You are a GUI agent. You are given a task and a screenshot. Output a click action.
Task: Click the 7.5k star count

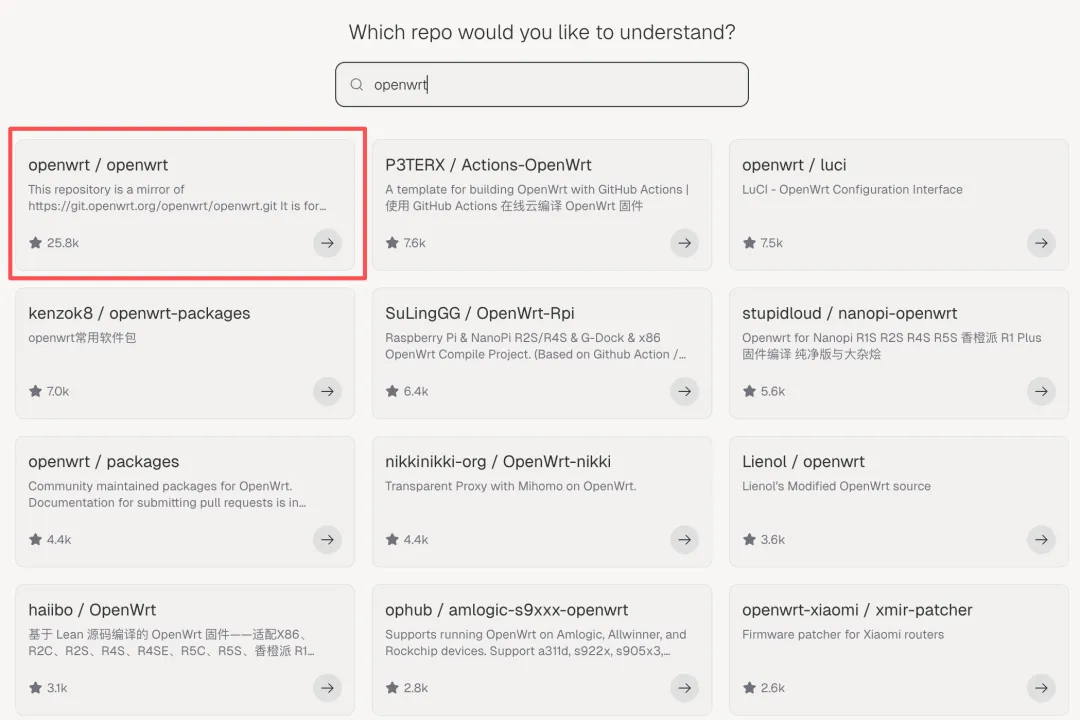click(x=771, y=243)
